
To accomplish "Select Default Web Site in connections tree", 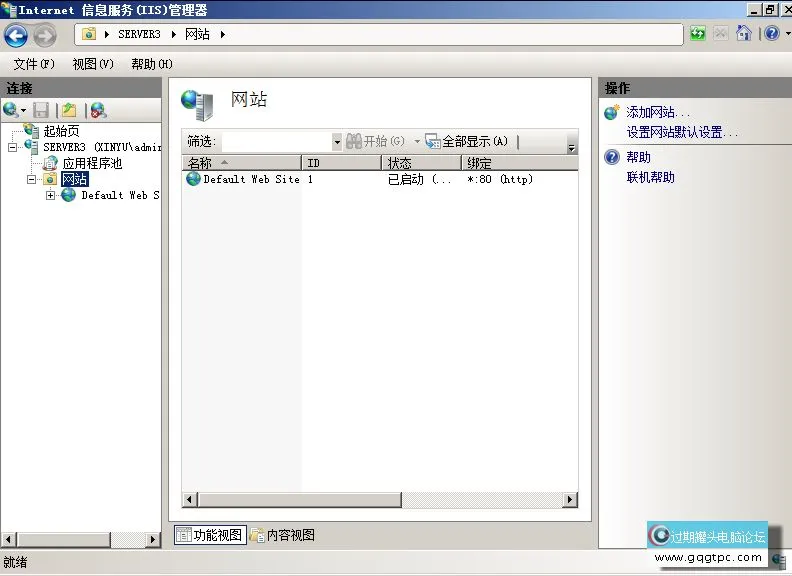I will (x=120, y=195).
